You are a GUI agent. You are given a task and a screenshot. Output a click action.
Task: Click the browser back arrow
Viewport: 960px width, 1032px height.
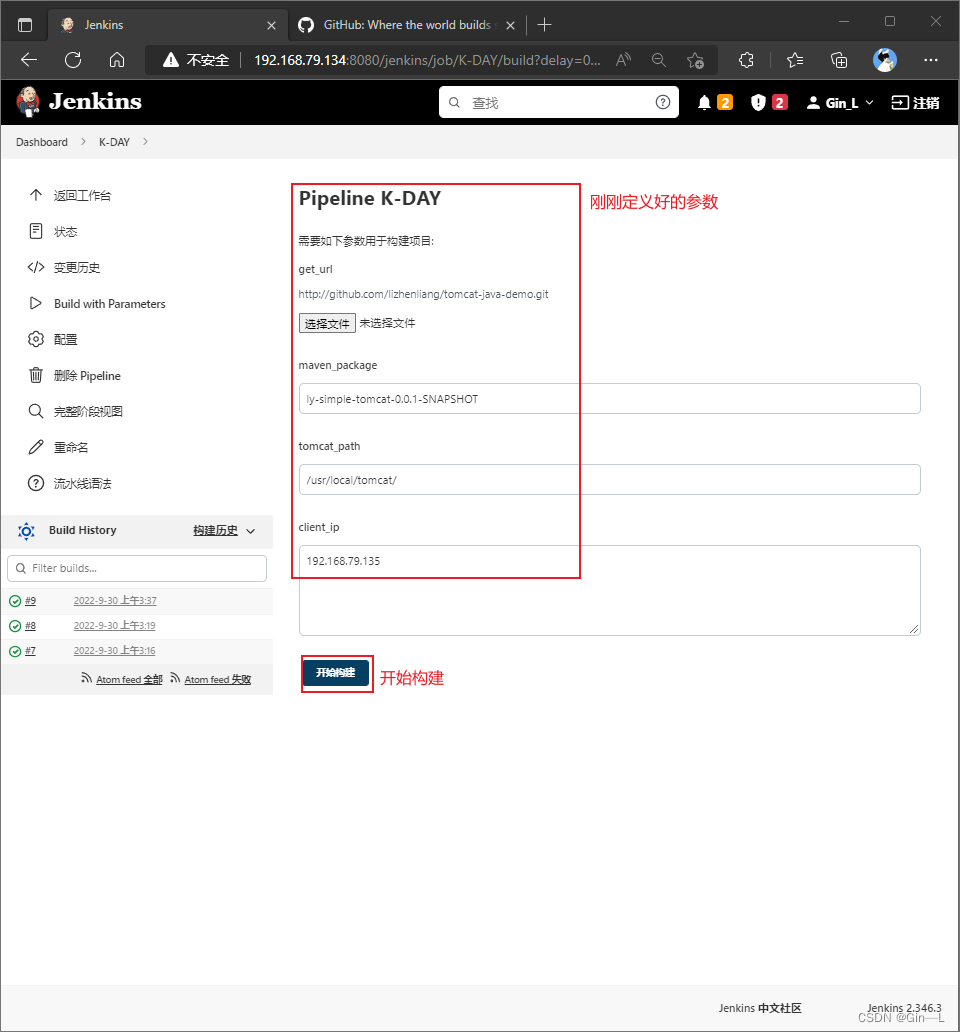click(29, 60)
